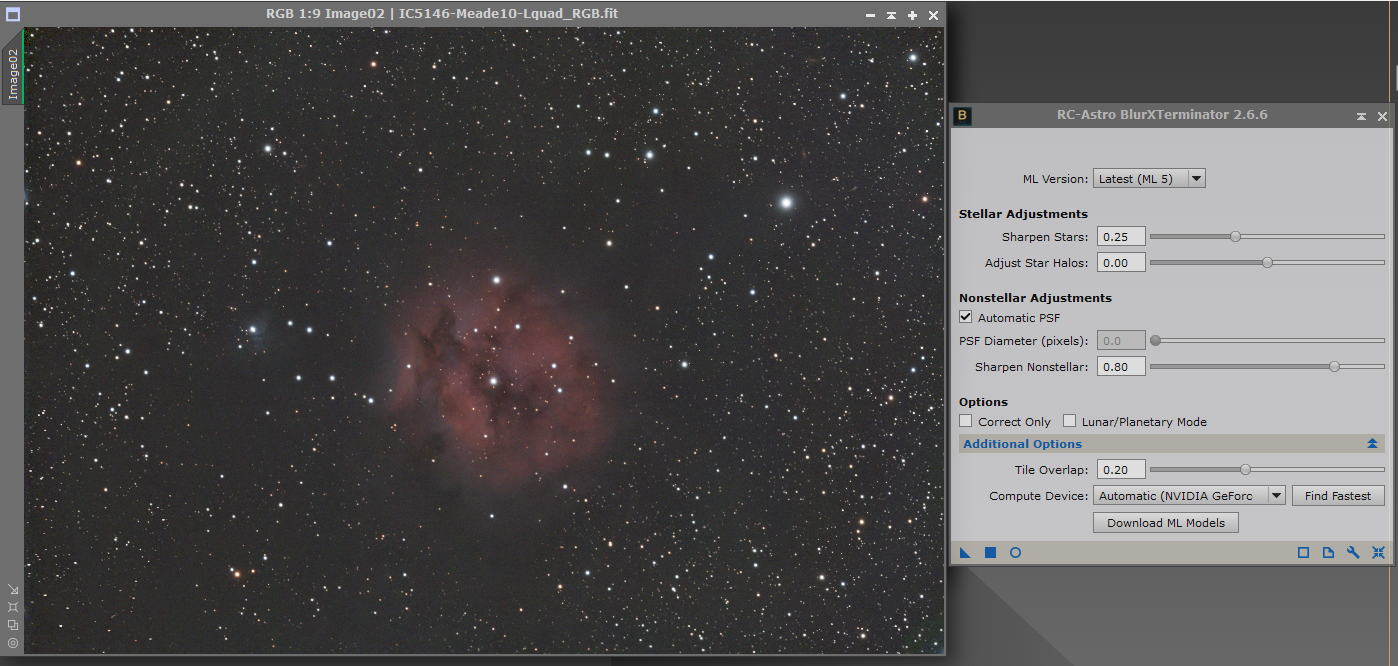
Task: Click the fit-view square icon in image sidebar
Action: [x=13, y=607]
